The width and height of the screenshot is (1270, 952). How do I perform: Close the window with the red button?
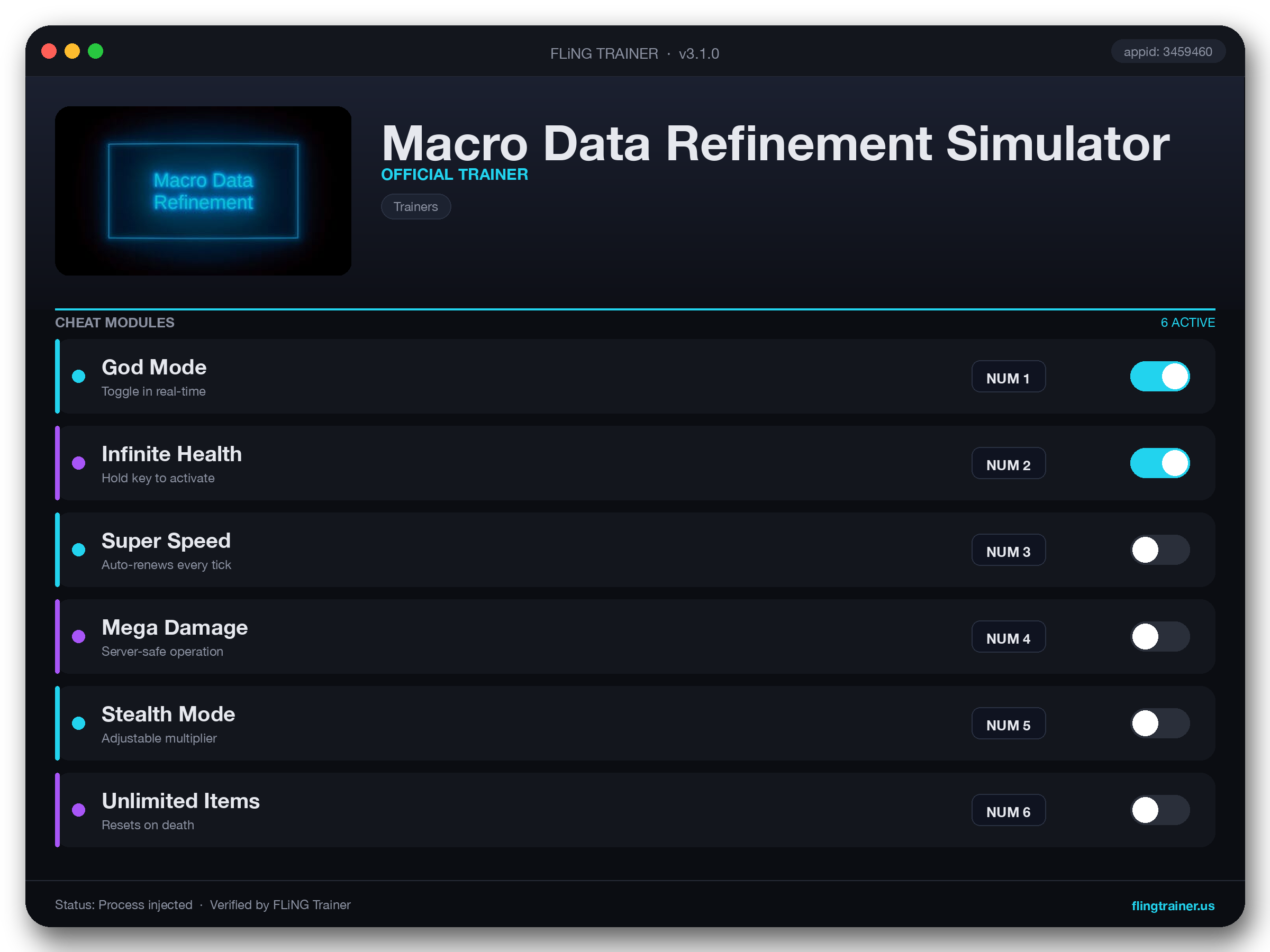point(49,52)
